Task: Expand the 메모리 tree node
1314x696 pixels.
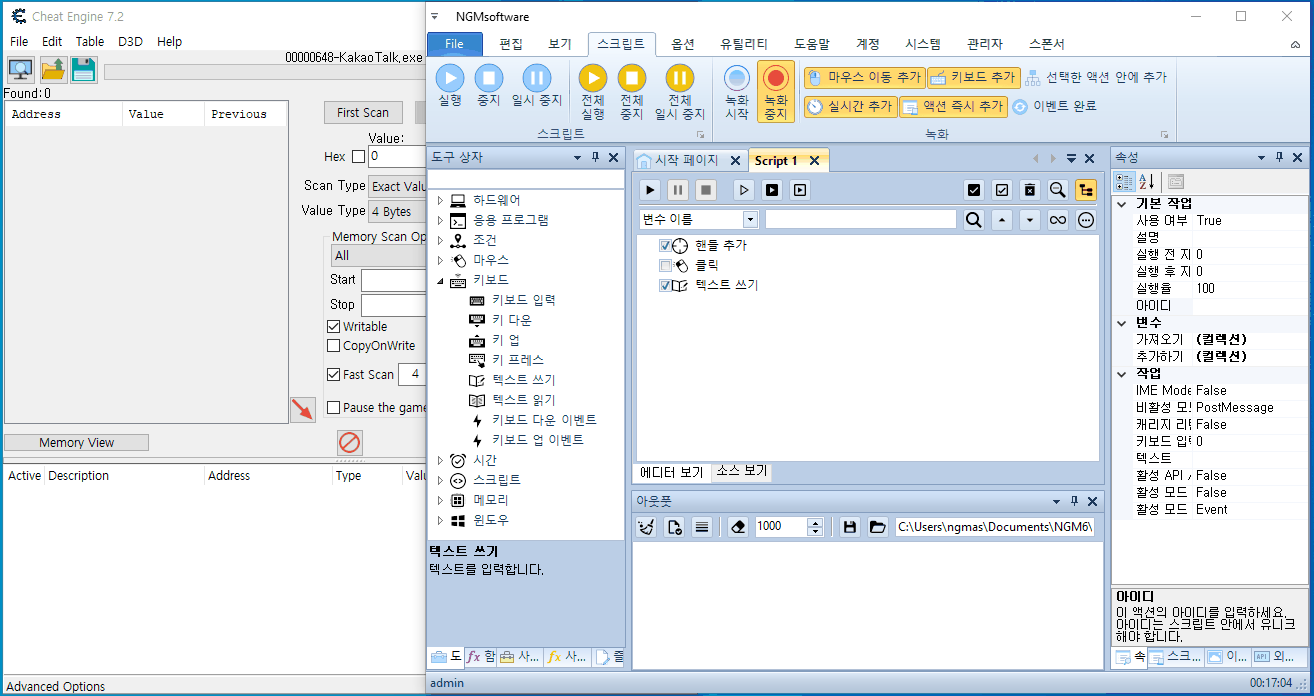Action: point(439,501)
